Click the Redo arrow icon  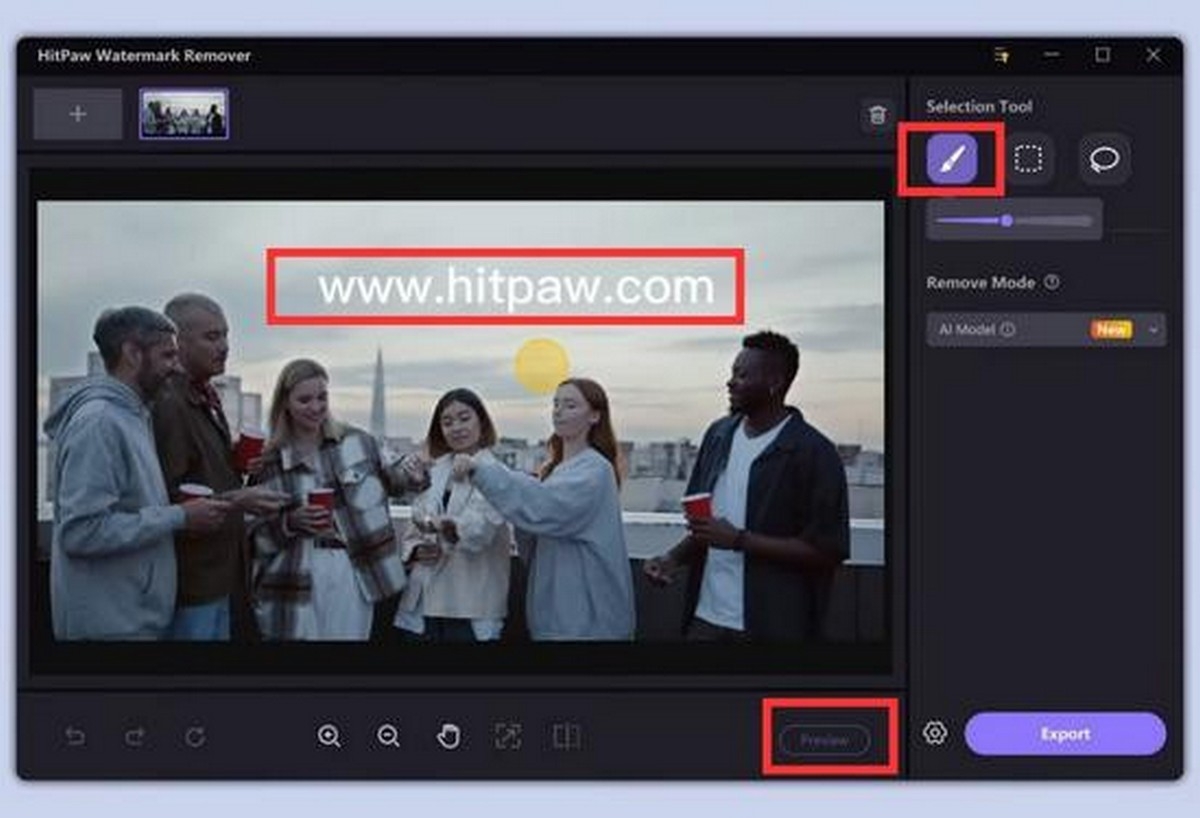click(135, 738)
